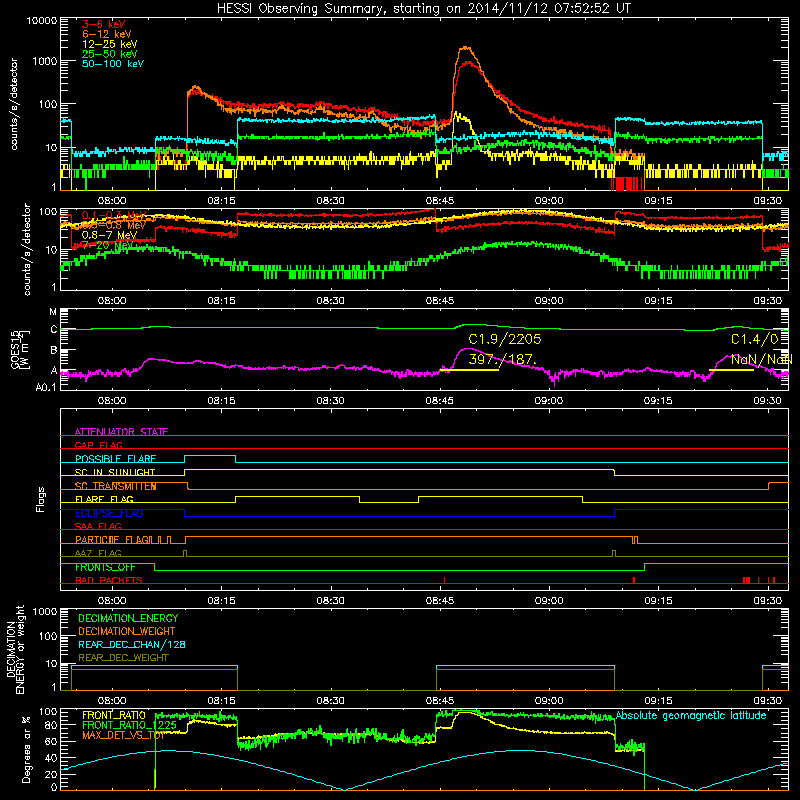Click the Degrees or % axis label
The image size is (800, 800).
coord(26,749)
